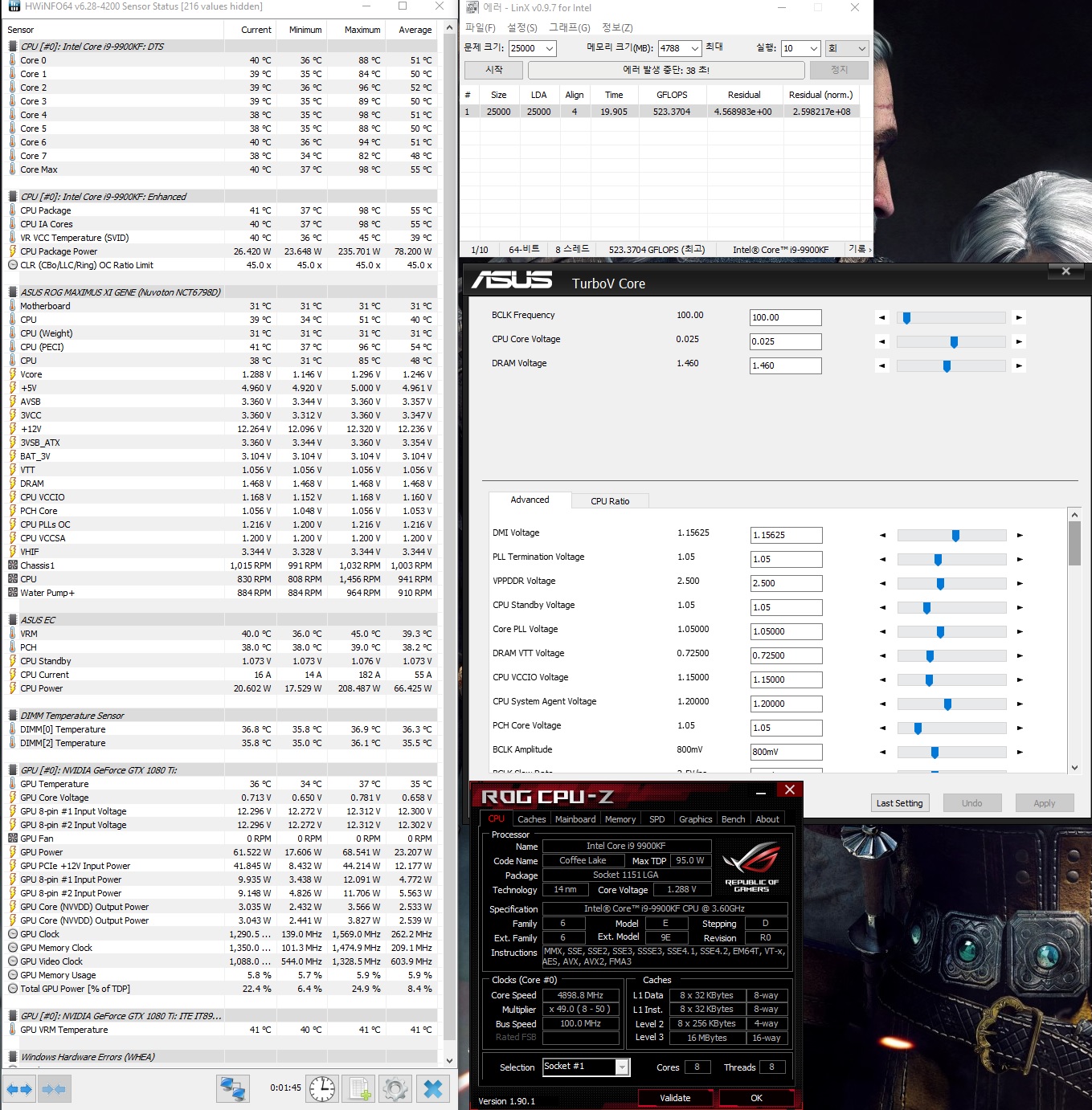Open CPU-Z Socket #1 selection dropdown
The image size is (1092, 1110).
click(x=621, y=1067)
